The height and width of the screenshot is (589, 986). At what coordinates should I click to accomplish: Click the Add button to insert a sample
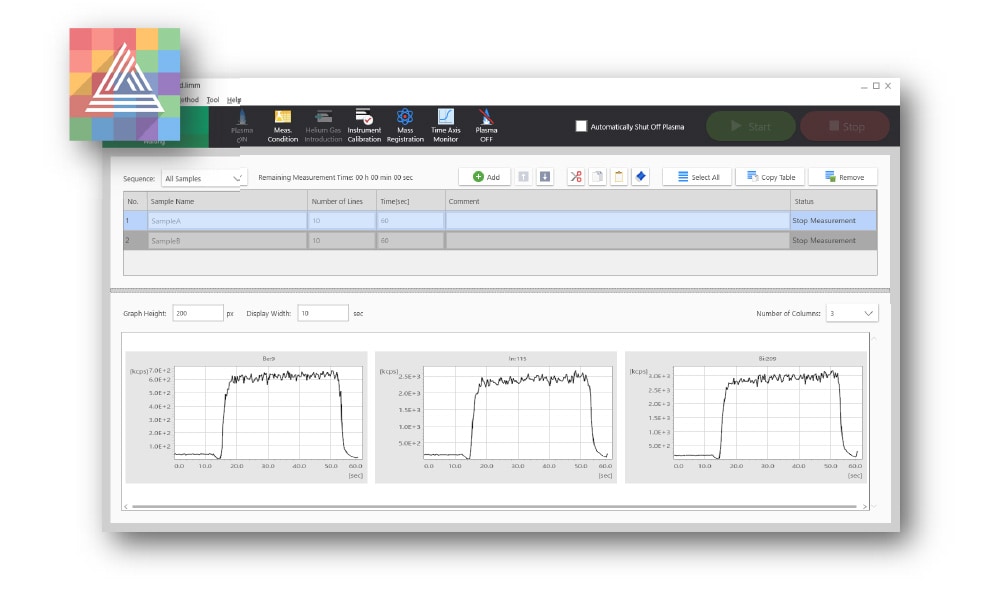[x=487, y=176]
